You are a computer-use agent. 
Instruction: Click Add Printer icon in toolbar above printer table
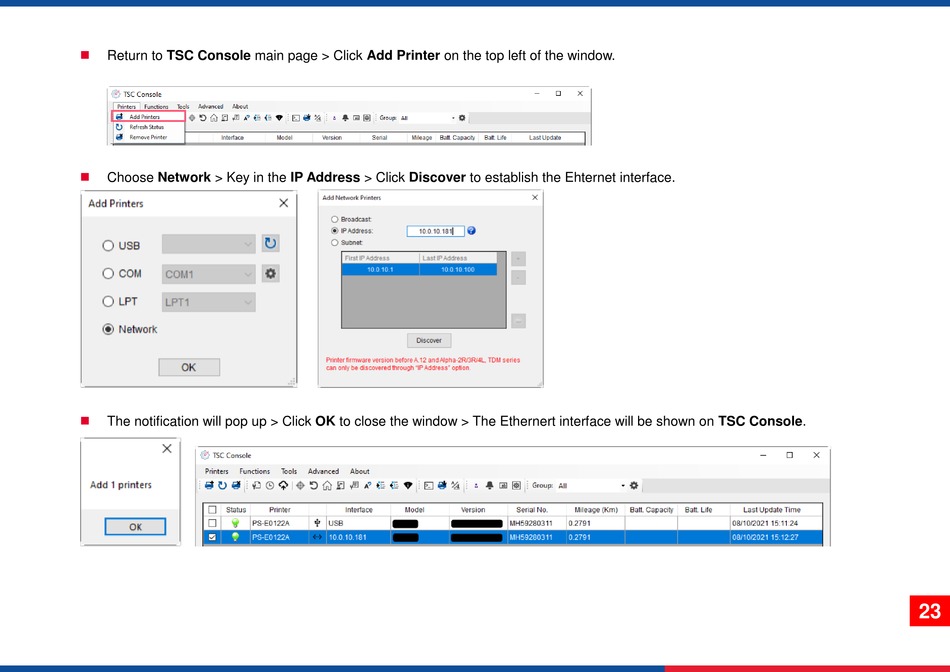coord(209,485)
